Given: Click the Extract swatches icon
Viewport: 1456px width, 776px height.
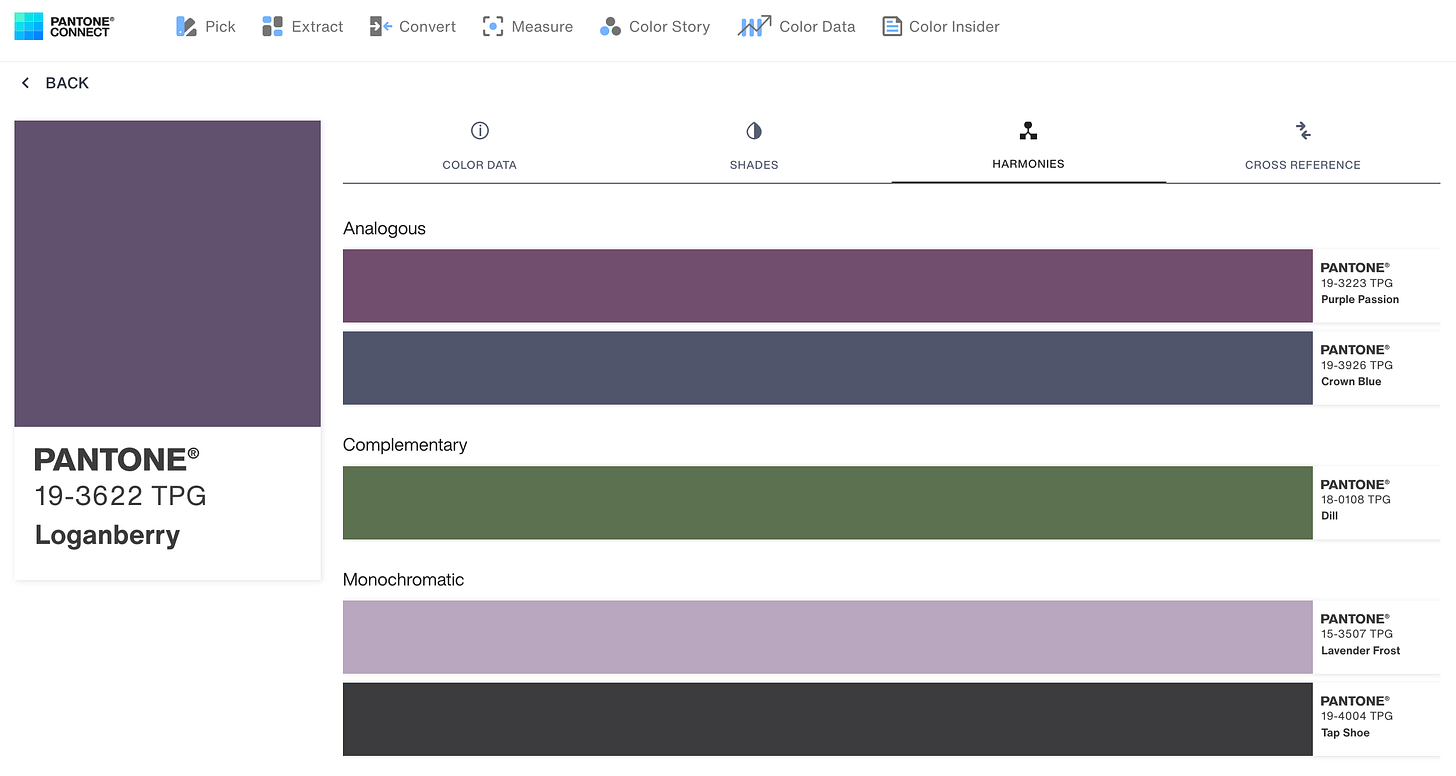Looking at the screenshot, I should [272, 27].
